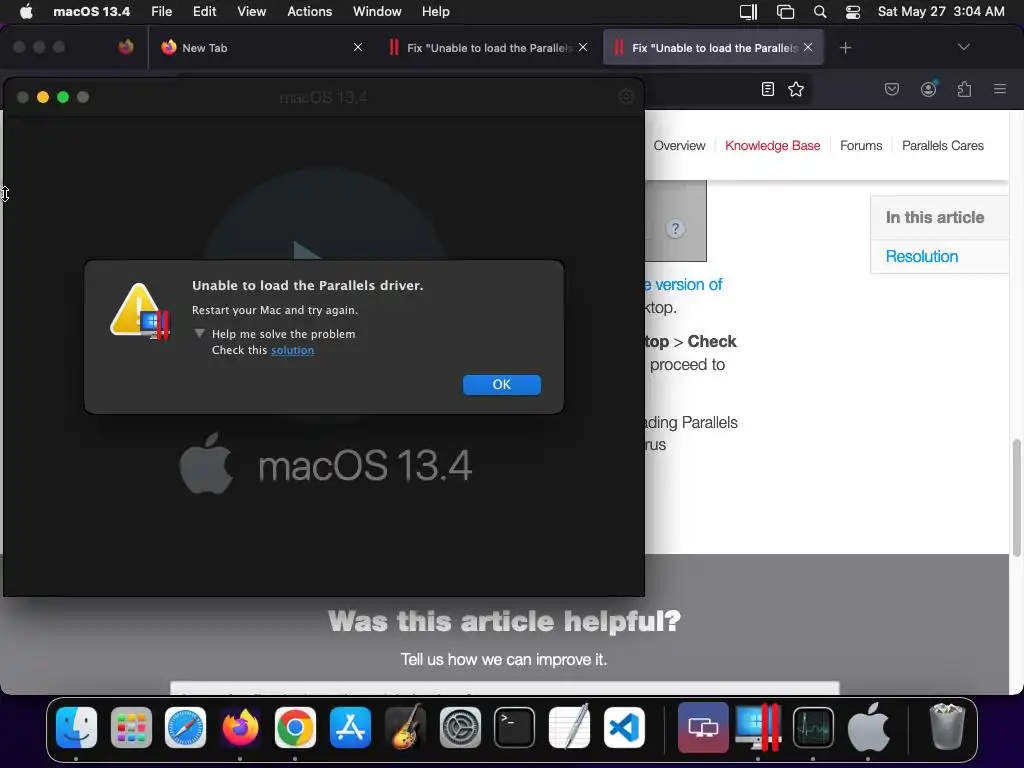Open the Apple menu
This screenshot has width=1024, height=768.
pos(26,12)
